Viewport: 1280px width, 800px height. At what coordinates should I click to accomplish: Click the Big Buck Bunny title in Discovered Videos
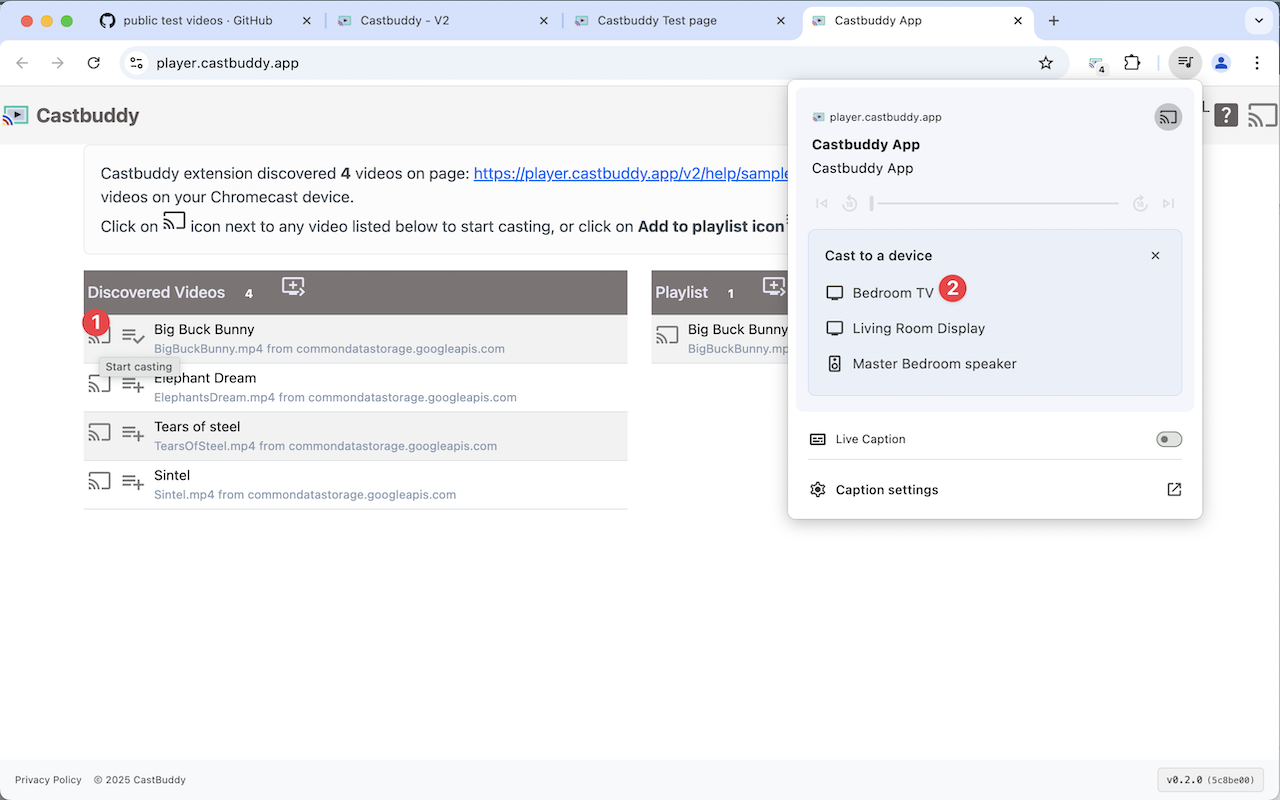pyautogui.click(x=204, y=329)
